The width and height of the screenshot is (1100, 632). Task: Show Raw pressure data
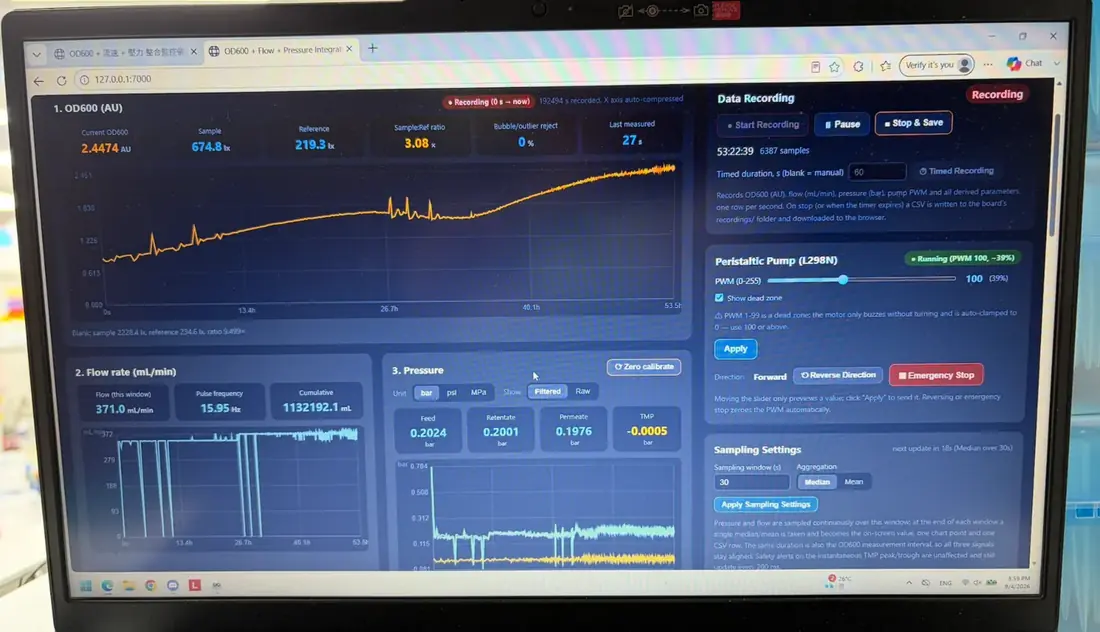click(x=583, y=391)
